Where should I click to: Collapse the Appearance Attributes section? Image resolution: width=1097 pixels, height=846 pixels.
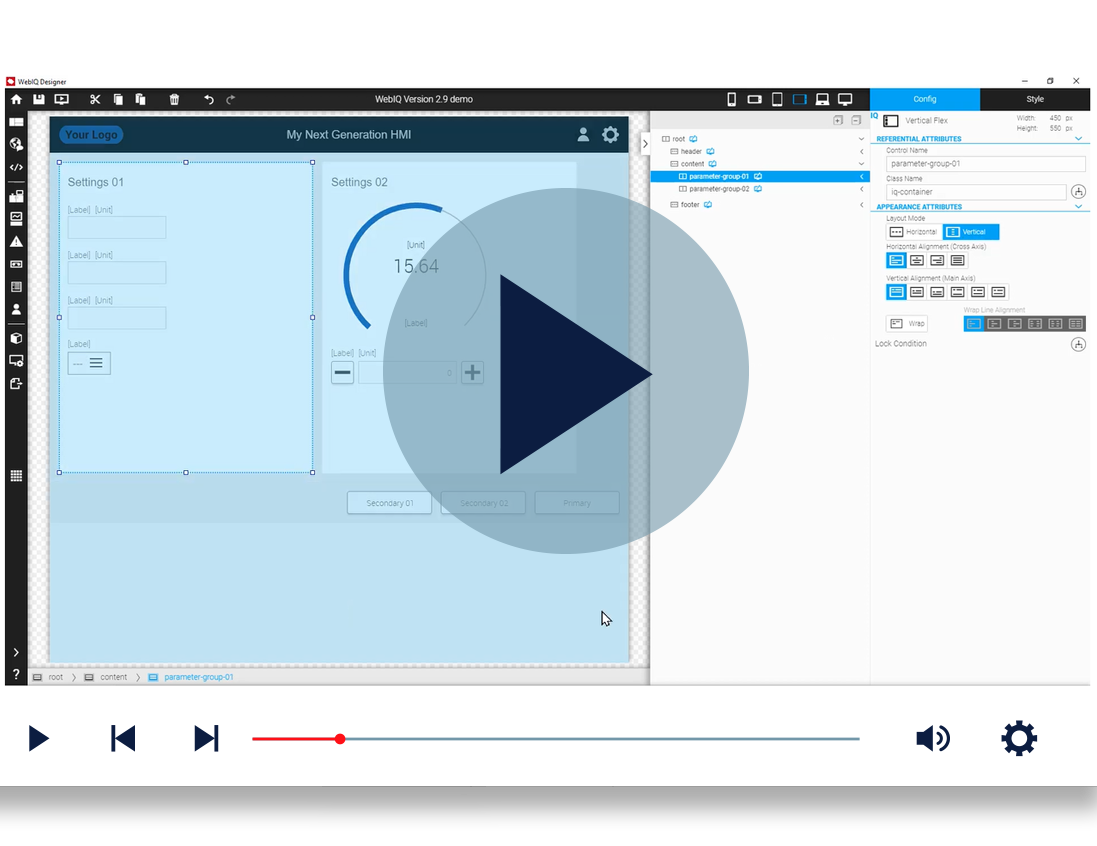pos(1078,206)
